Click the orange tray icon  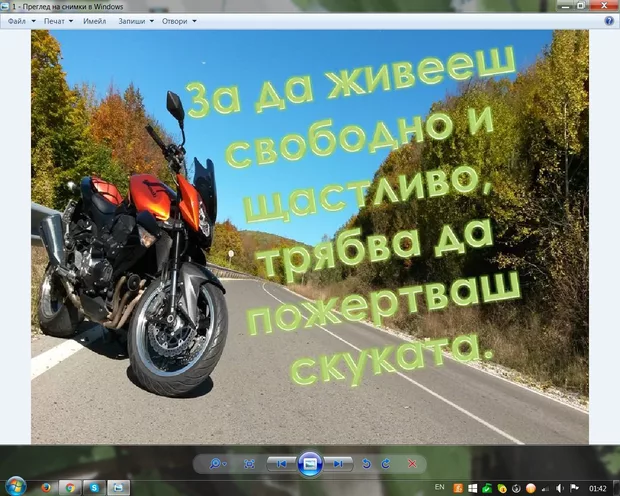458,488
